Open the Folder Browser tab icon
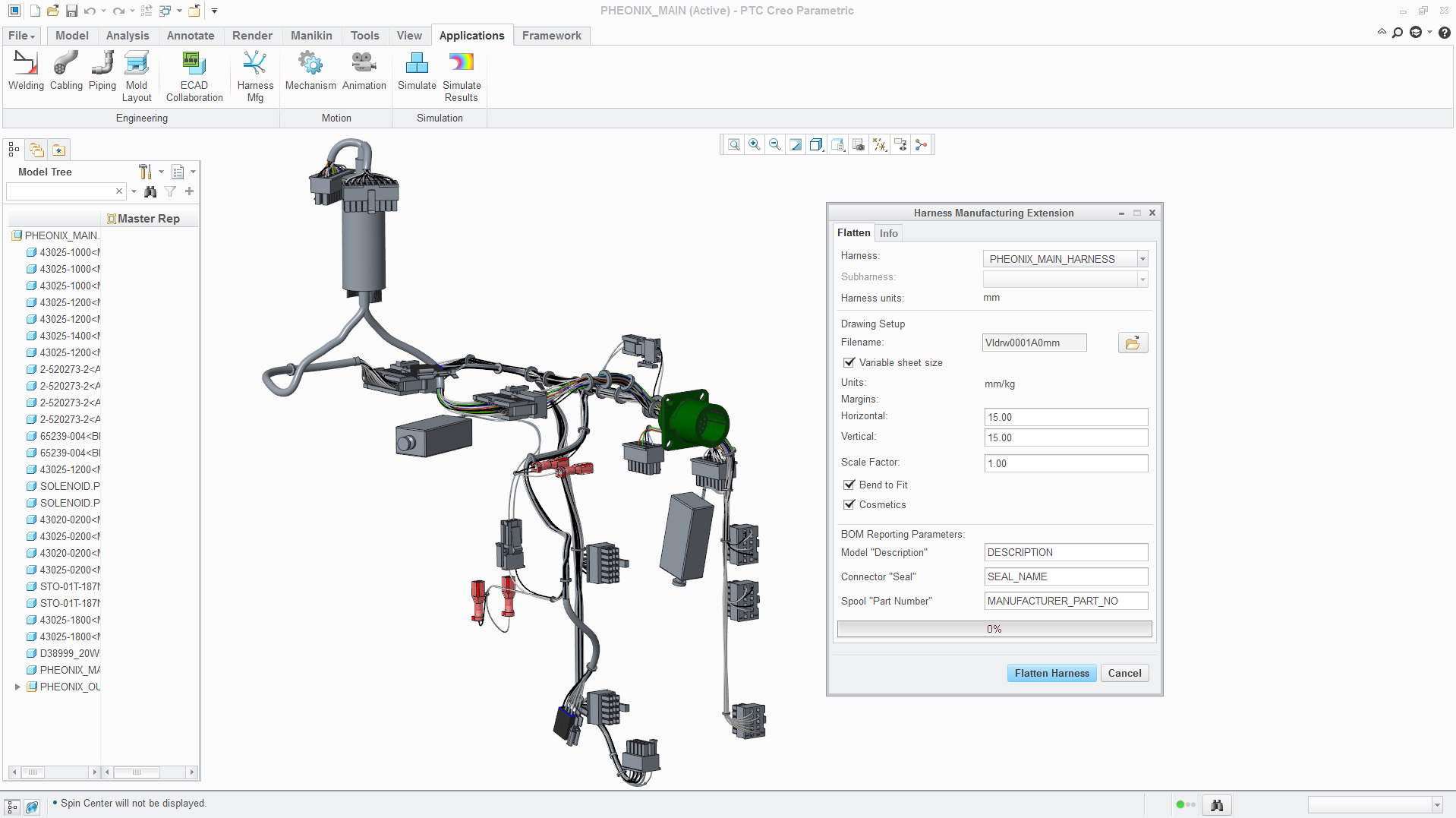Image resolution: width=1456 pixels, height=818 pixels. pyautogui.click(x=36, y=150)
